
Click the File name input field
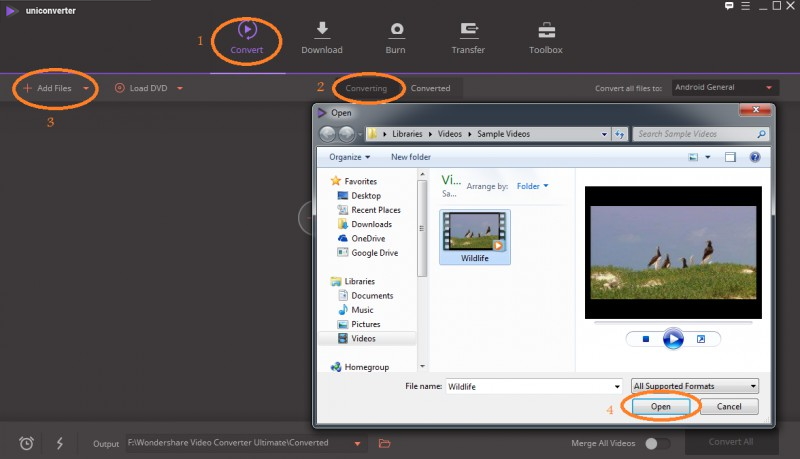tap(529, 386)
